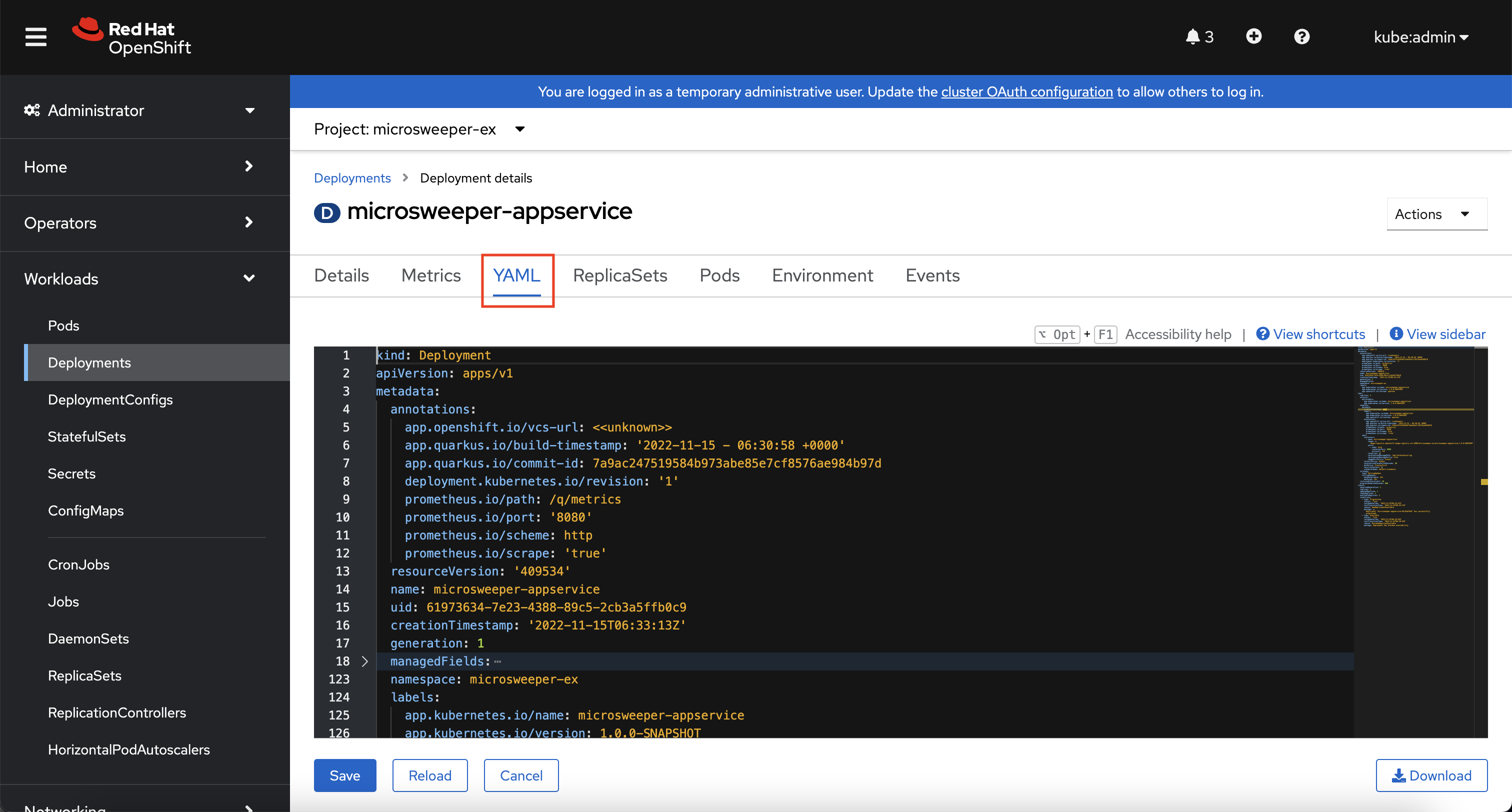Viewport: 1512px width, 812px height.
Task: Click the prometheus.io/scrape 'true' line
Action: point(505,553)
